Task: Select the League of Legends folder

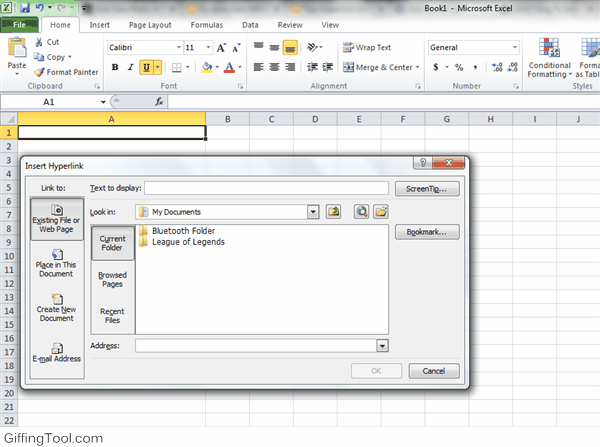Action: point(182,242)
